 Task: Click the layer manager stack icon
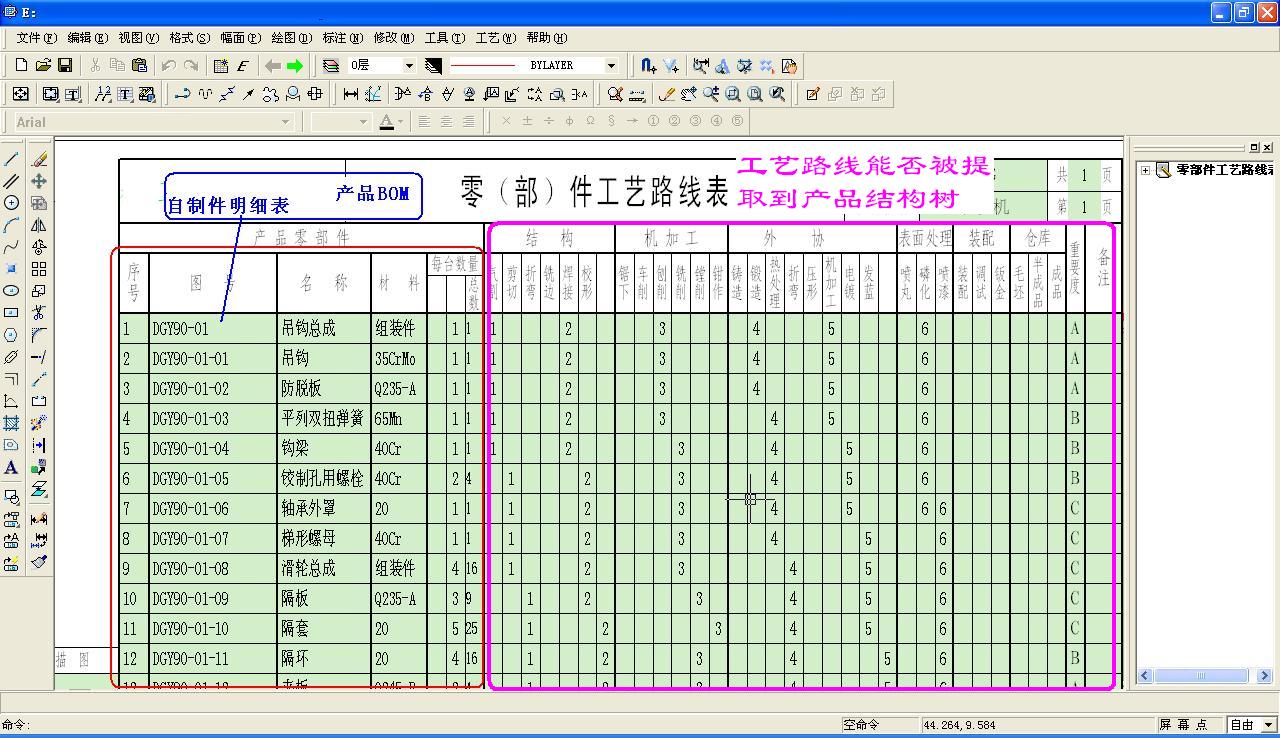pyautogui.click(x=331, y=66)
